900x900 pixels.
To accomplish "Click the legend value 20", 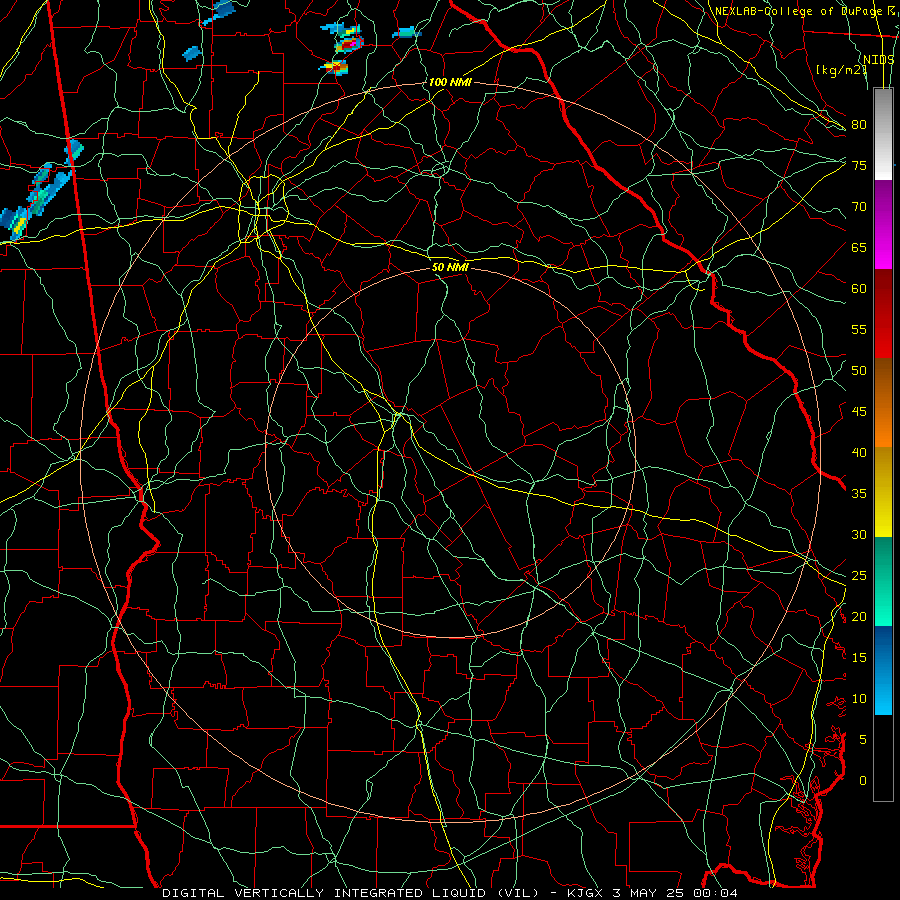I will click(x=859, y=616).
